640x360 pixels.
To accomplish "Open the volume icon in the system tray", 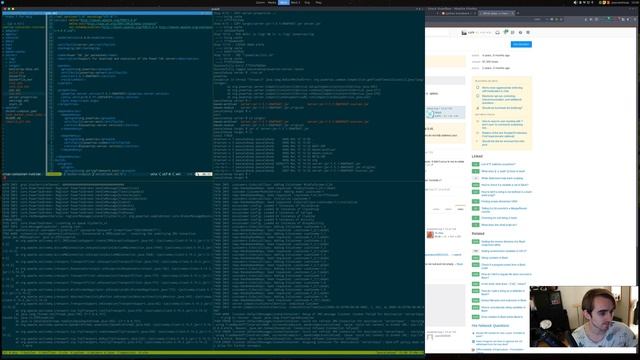I will [x=575, y=2].
